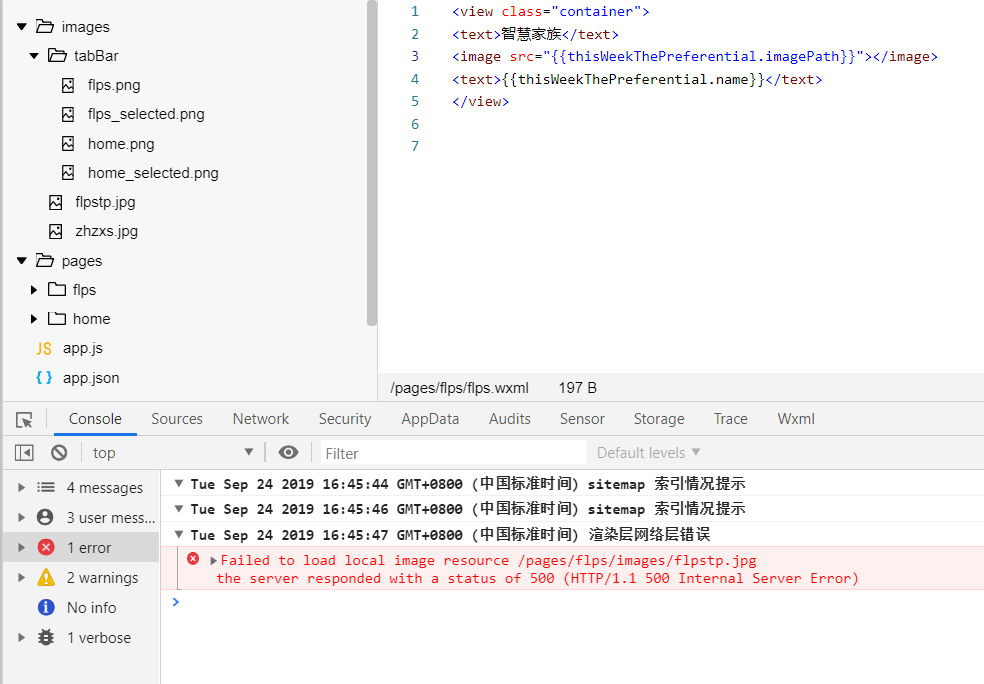
Task: Switch to the Network tab
Action: [x=260, y=419]
